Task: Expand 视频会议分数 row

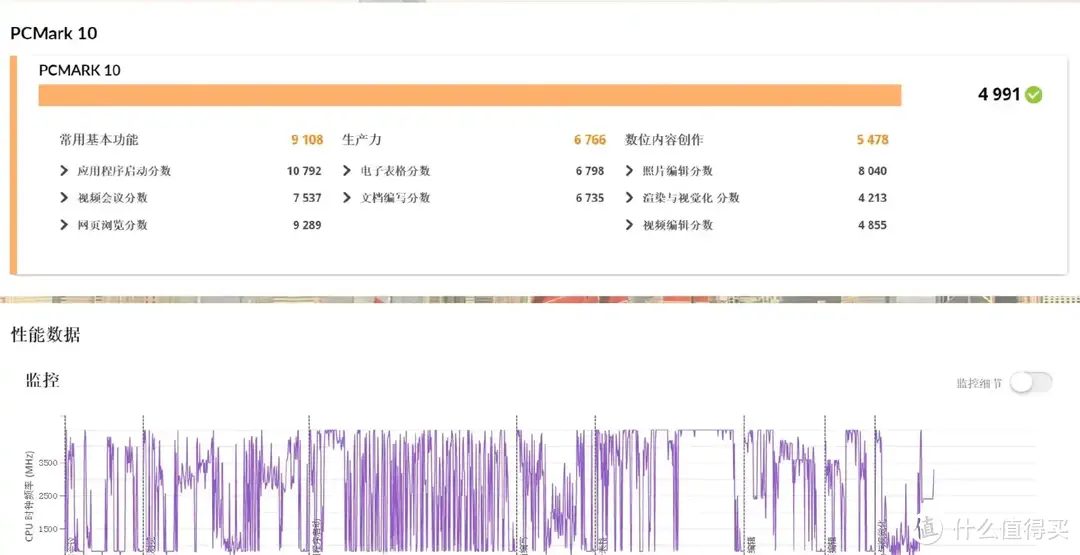Action: (x=64, y=198)
